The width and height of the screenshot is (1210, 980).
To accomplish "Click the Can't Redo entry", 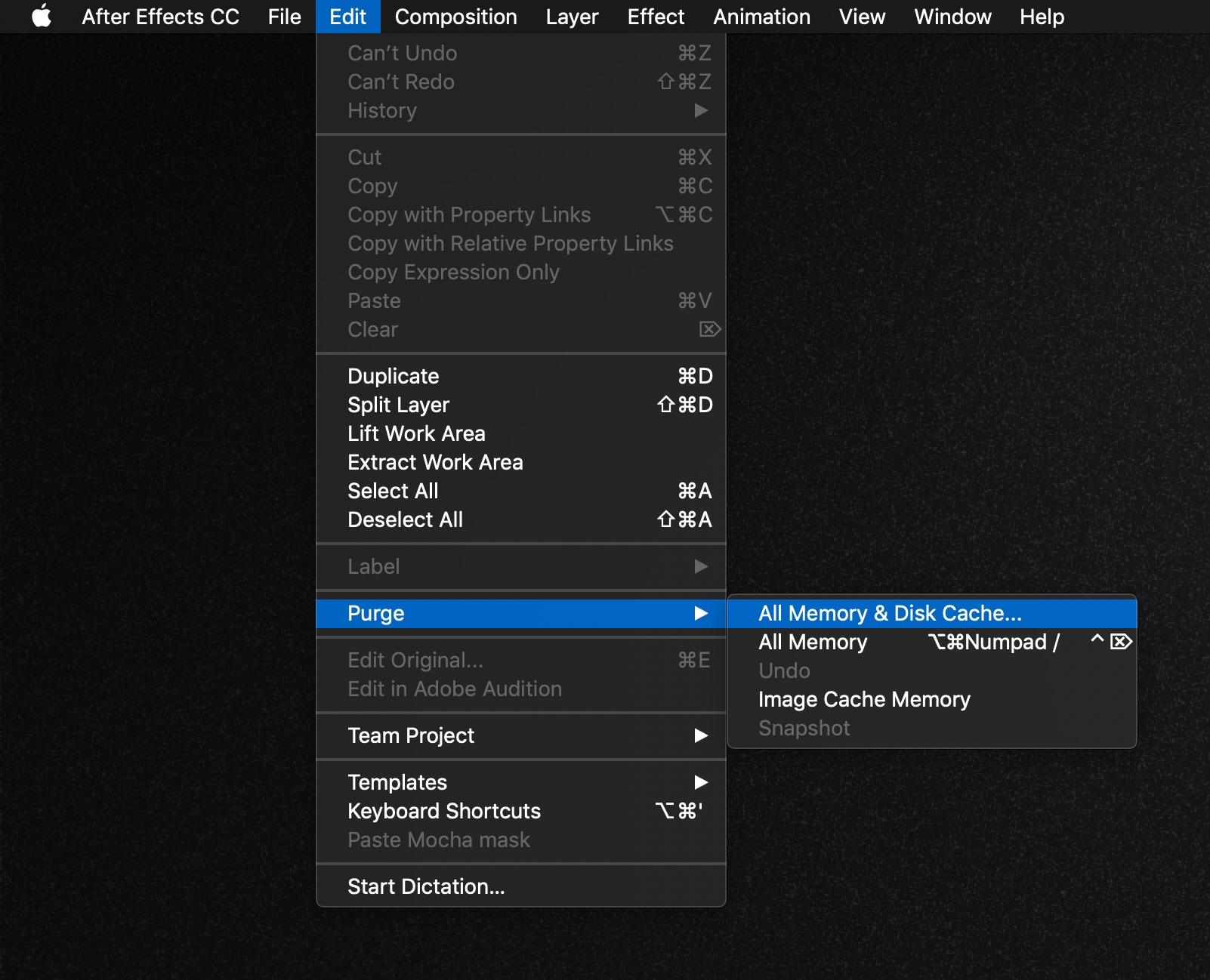I will [x=521, y=82].
